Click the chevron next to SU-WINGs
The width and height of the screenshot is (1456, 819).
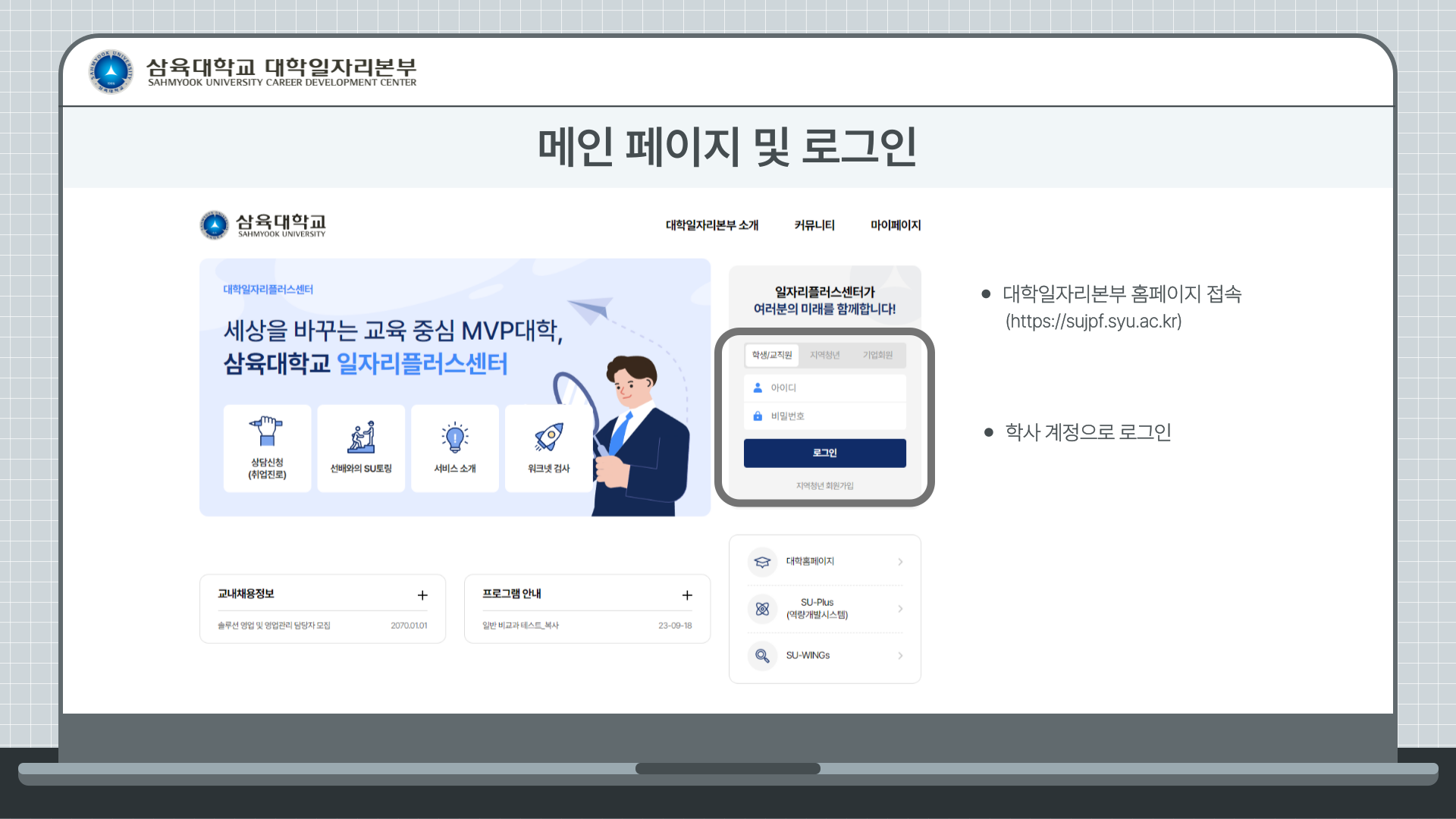[900, 656]
